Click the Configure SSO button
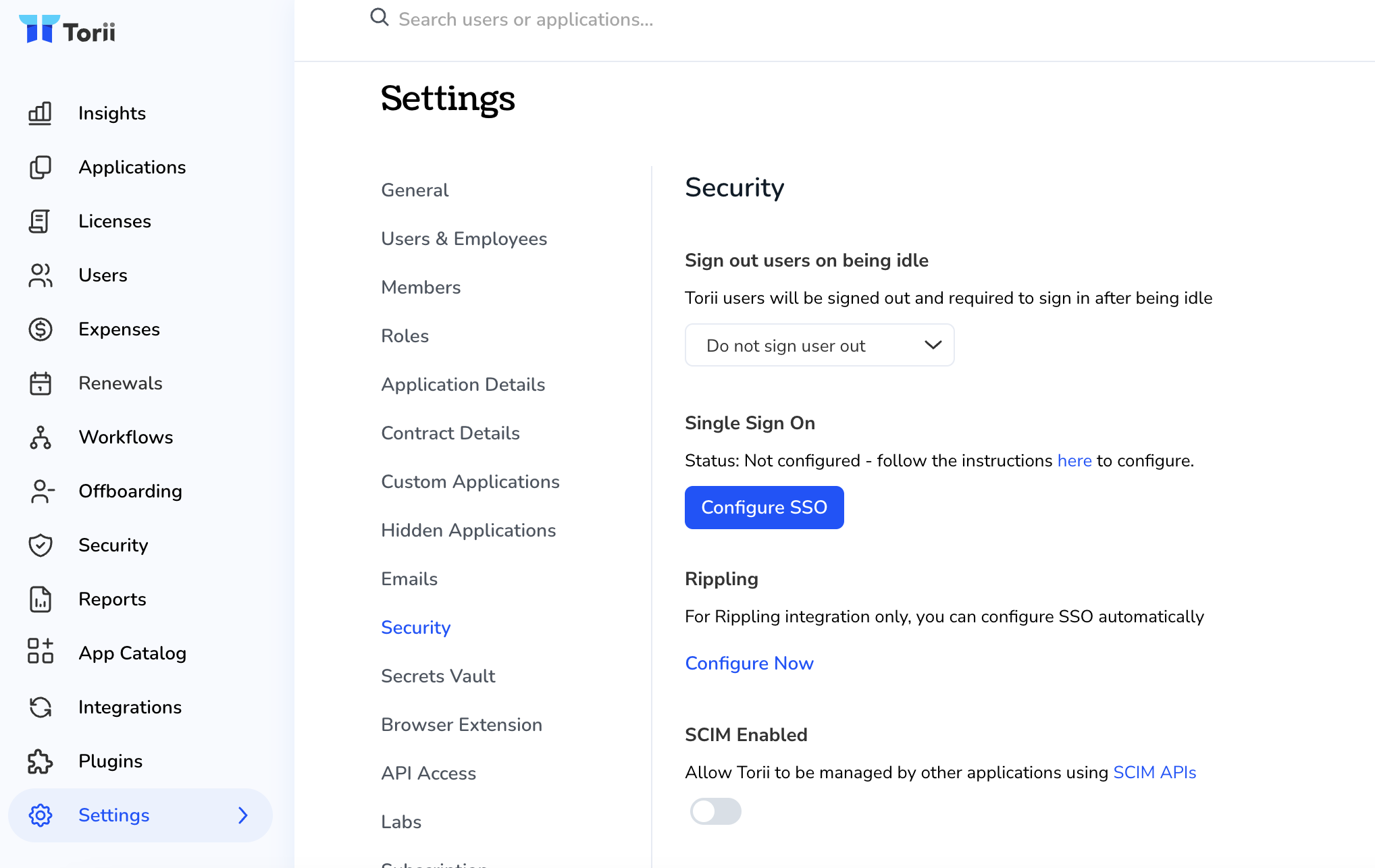This screenshot has width=1375, height=868. (x=764, y=508)
